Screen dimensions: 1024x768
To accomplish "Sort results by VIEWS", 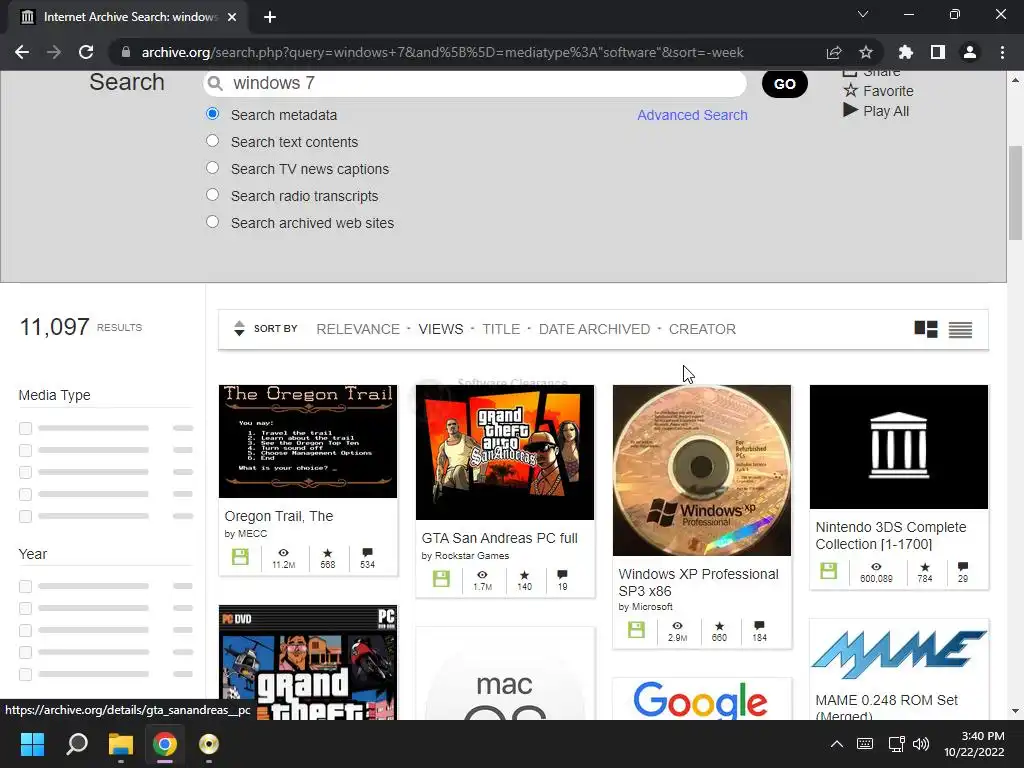I will click(441, 329).
